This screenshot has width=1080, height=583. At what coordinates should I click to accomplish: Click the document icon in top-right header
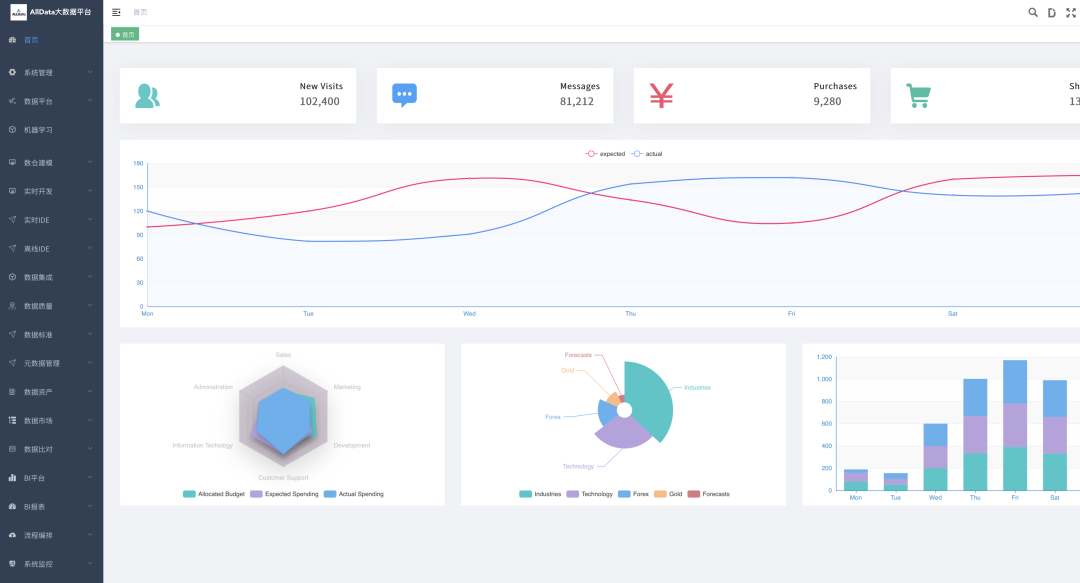coord(1052,12)
